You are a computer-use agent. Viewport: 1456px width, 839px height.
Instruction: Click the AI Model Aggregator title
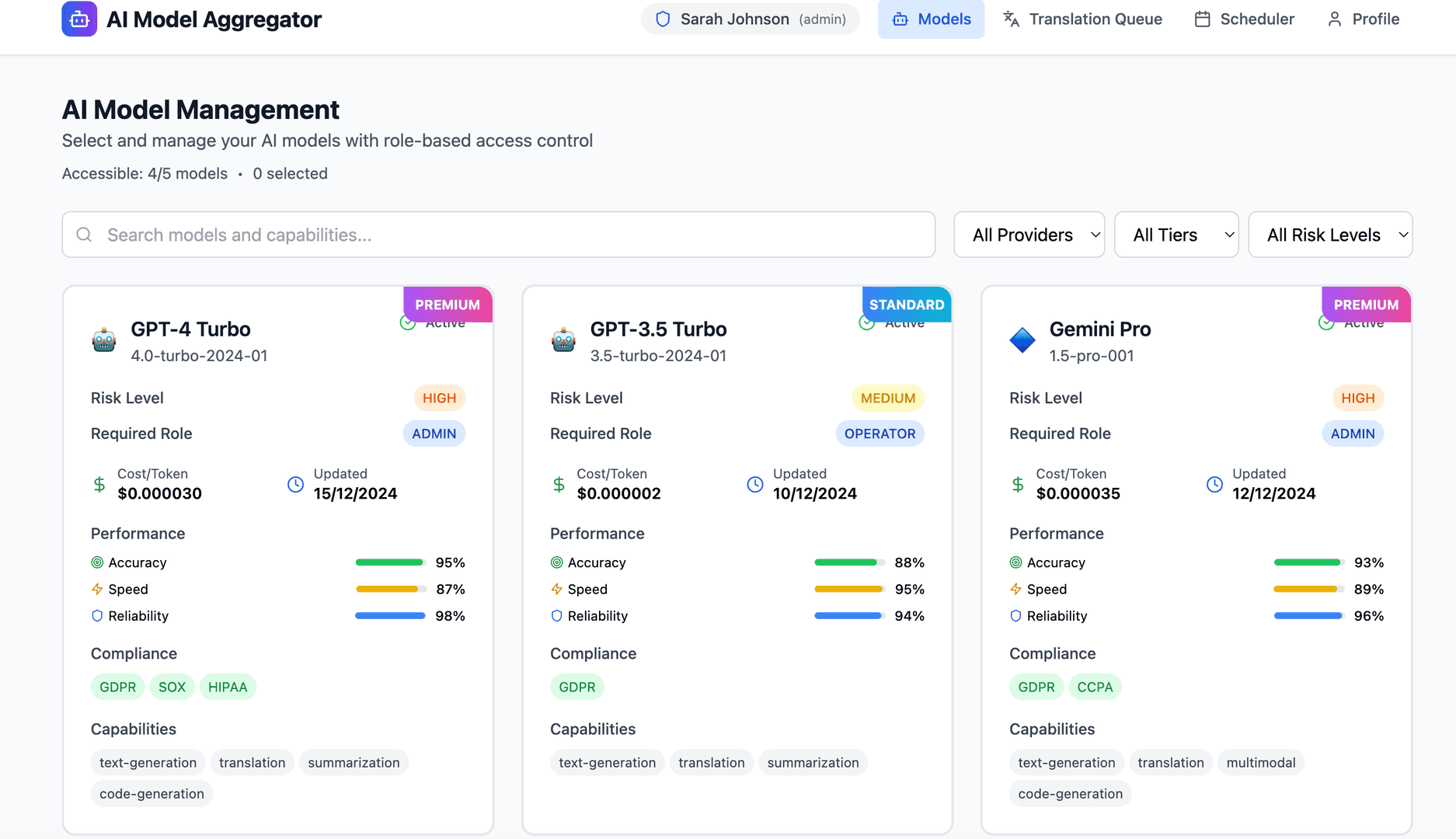tap(214, 19)
